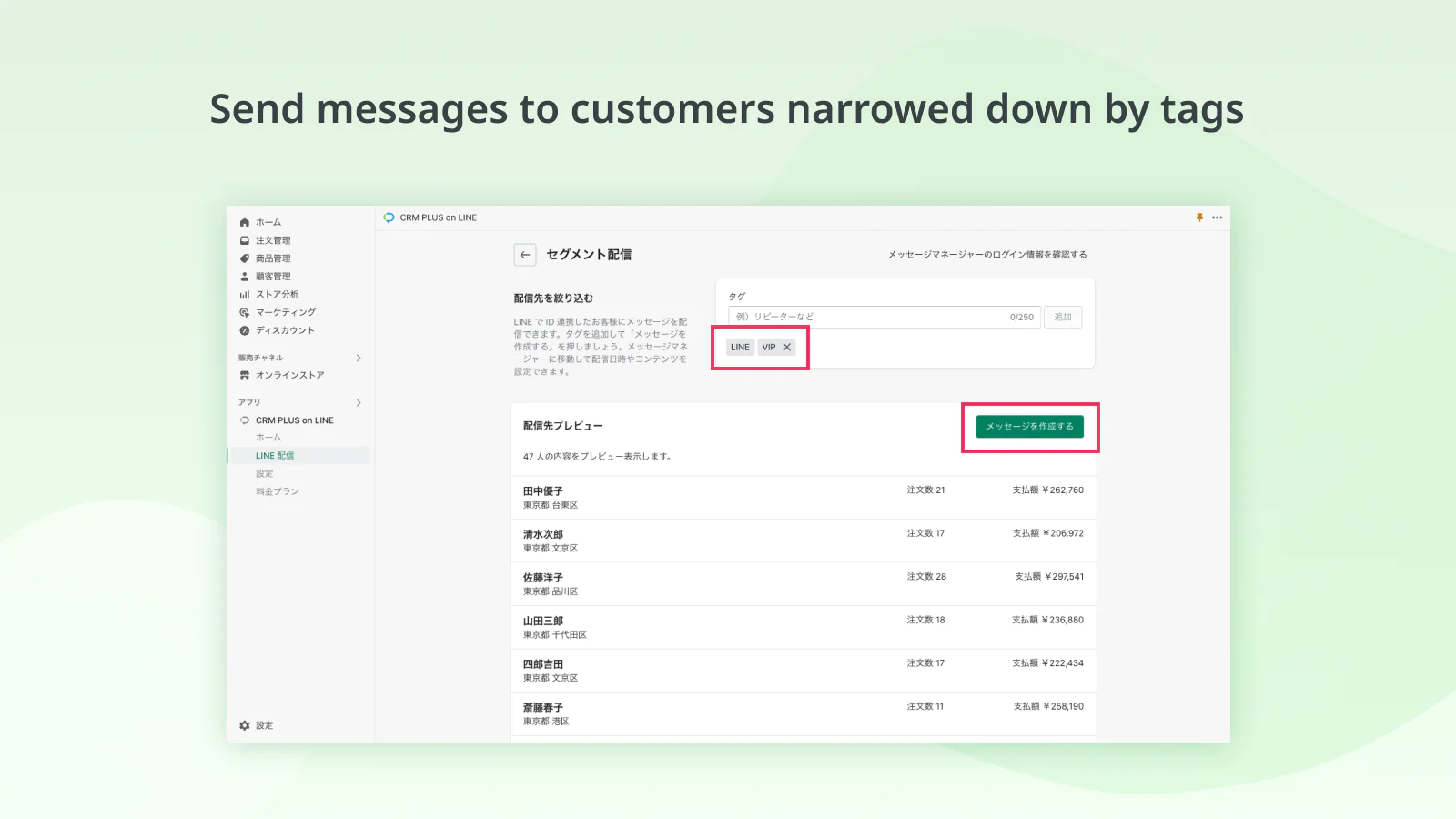This screenshot has height=819, width=1456.
Task: Click メッセージを作成する green button
Action: pos(1029,426)
